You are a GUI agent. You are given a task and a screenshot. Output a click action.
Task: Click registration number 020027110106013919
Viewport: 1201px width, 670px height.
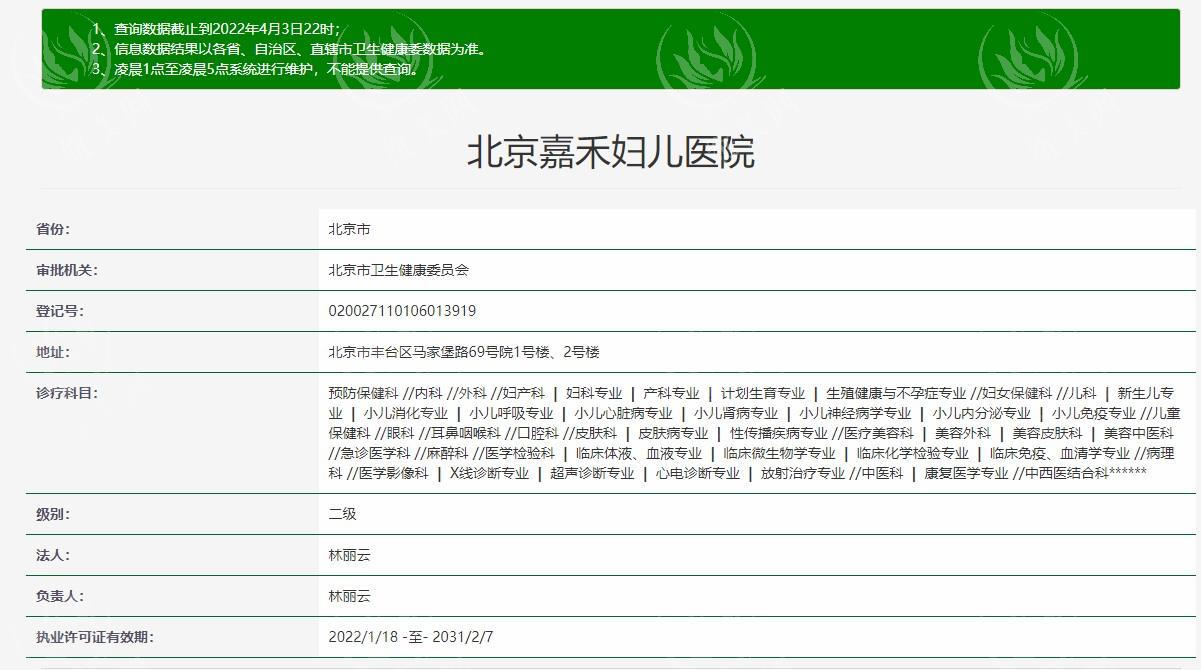coord(402,311)
